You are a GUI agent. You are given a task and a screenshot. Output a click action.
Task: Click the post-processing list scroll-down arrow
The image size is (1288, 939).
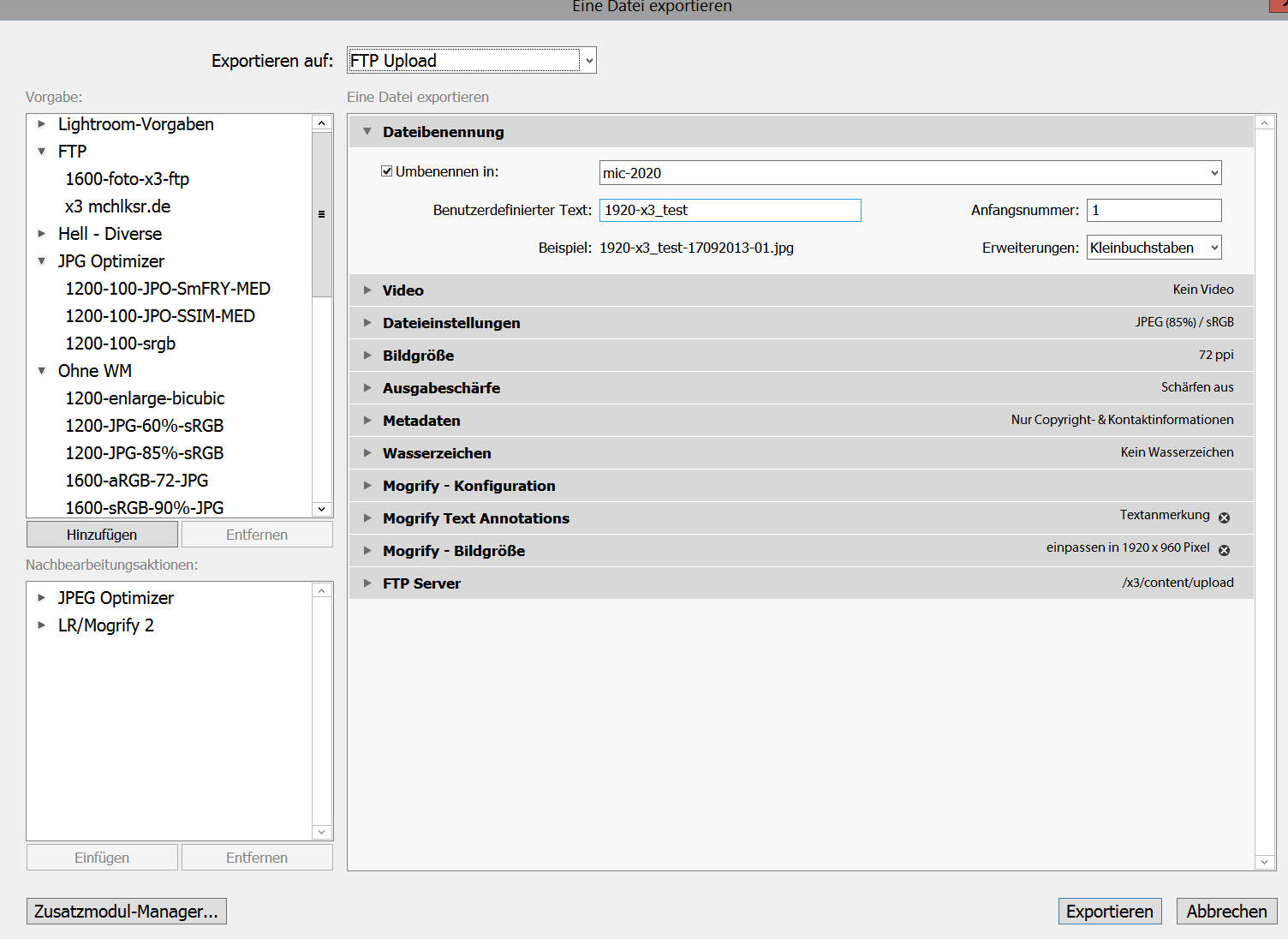[322, 832]
